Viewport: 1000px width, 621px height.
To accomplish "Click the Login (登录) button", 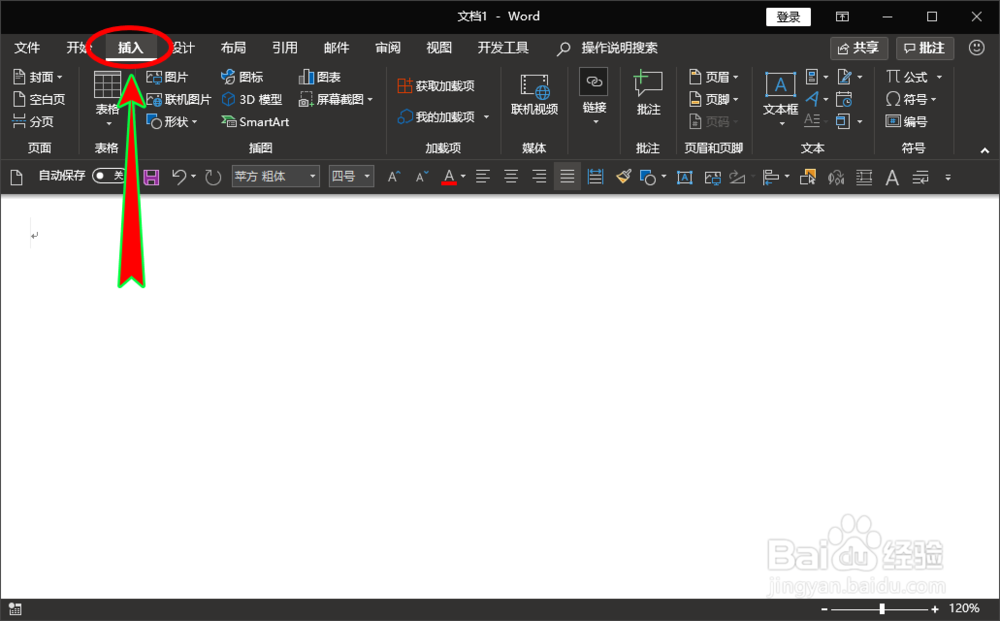I will pyautogui.click(x=788, y=17).
